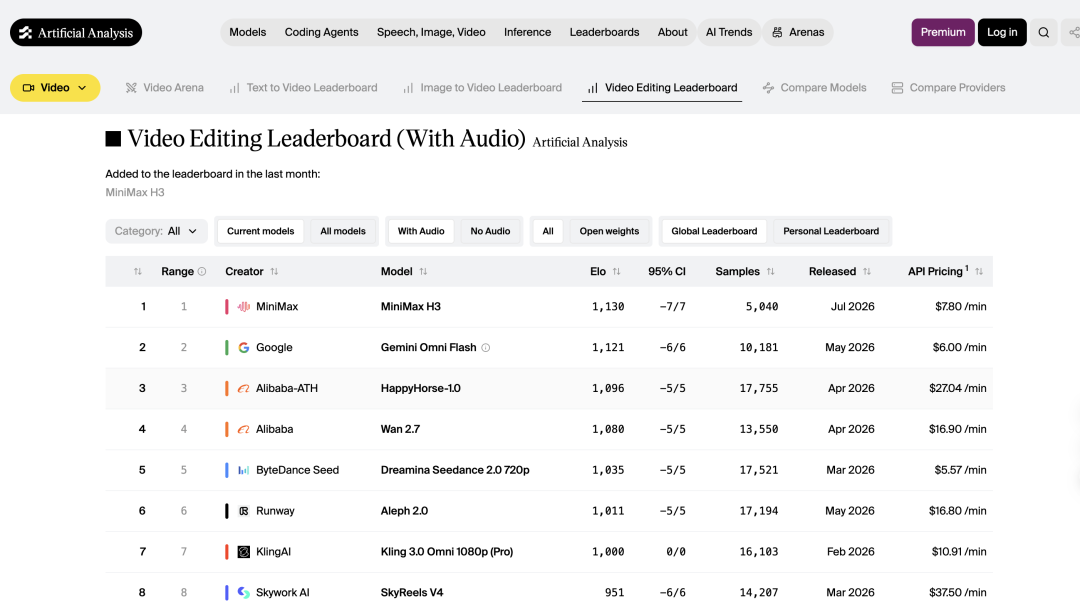1080x609 pixels.
Task: Switch to Text to Video Leaderboard tab
Action: 303,87
